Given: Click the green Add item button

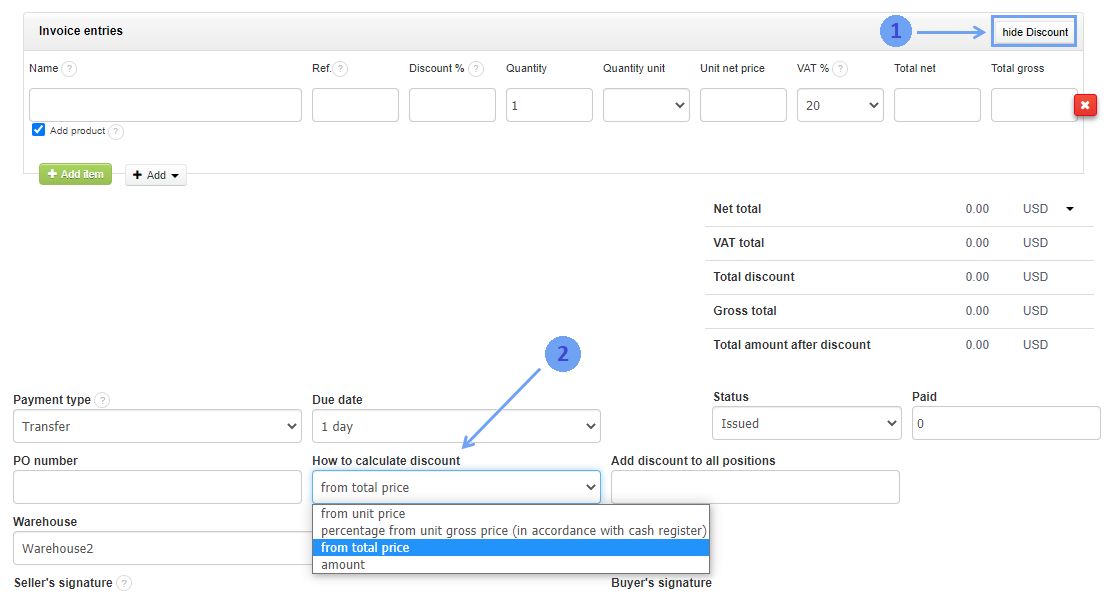Looking at the screenshot, I should tap(75, 174).
